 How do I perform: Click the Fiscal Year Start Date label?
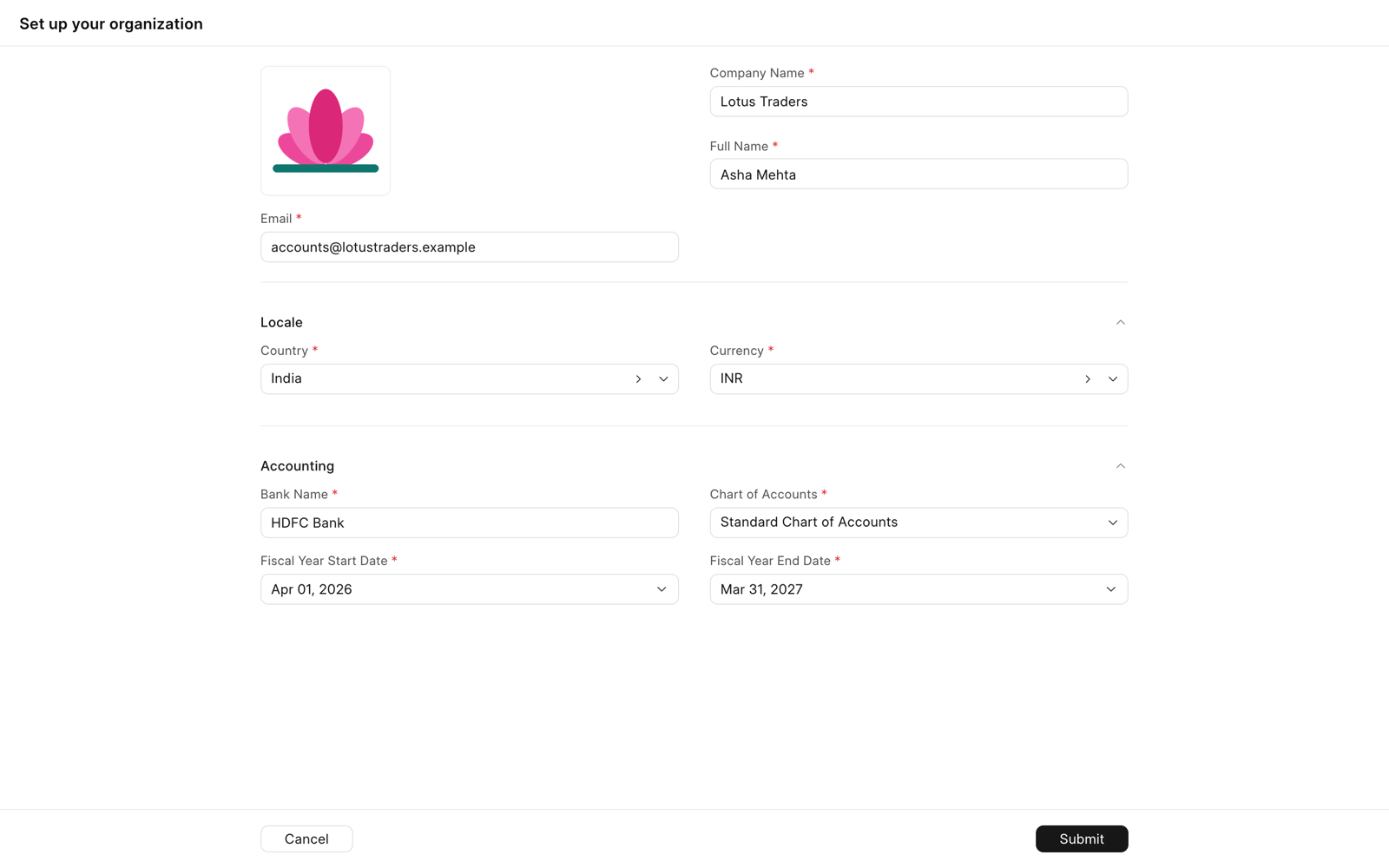[324, 561]
